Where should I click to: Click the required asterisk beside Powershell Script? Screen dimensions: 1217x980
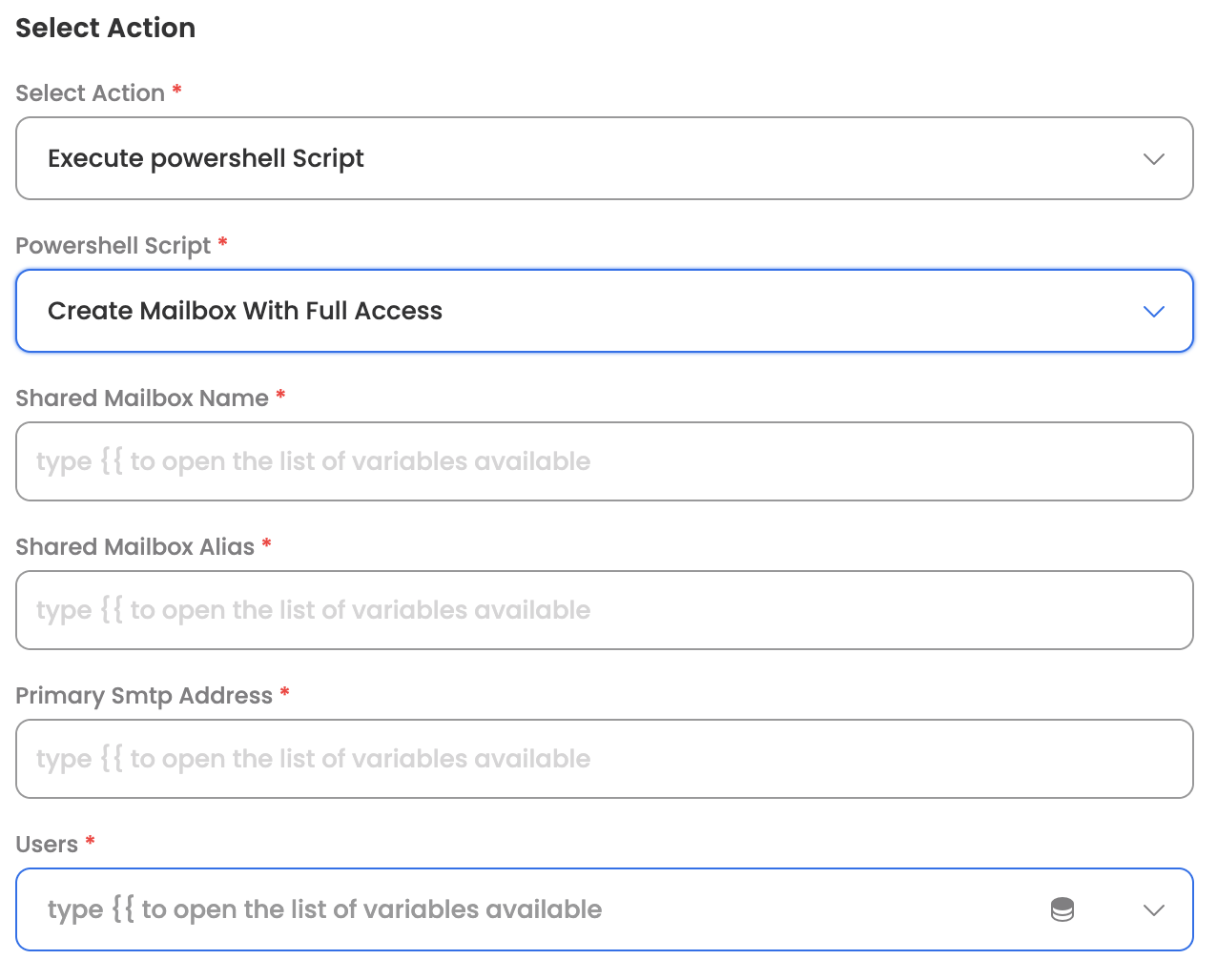[222, 242]
